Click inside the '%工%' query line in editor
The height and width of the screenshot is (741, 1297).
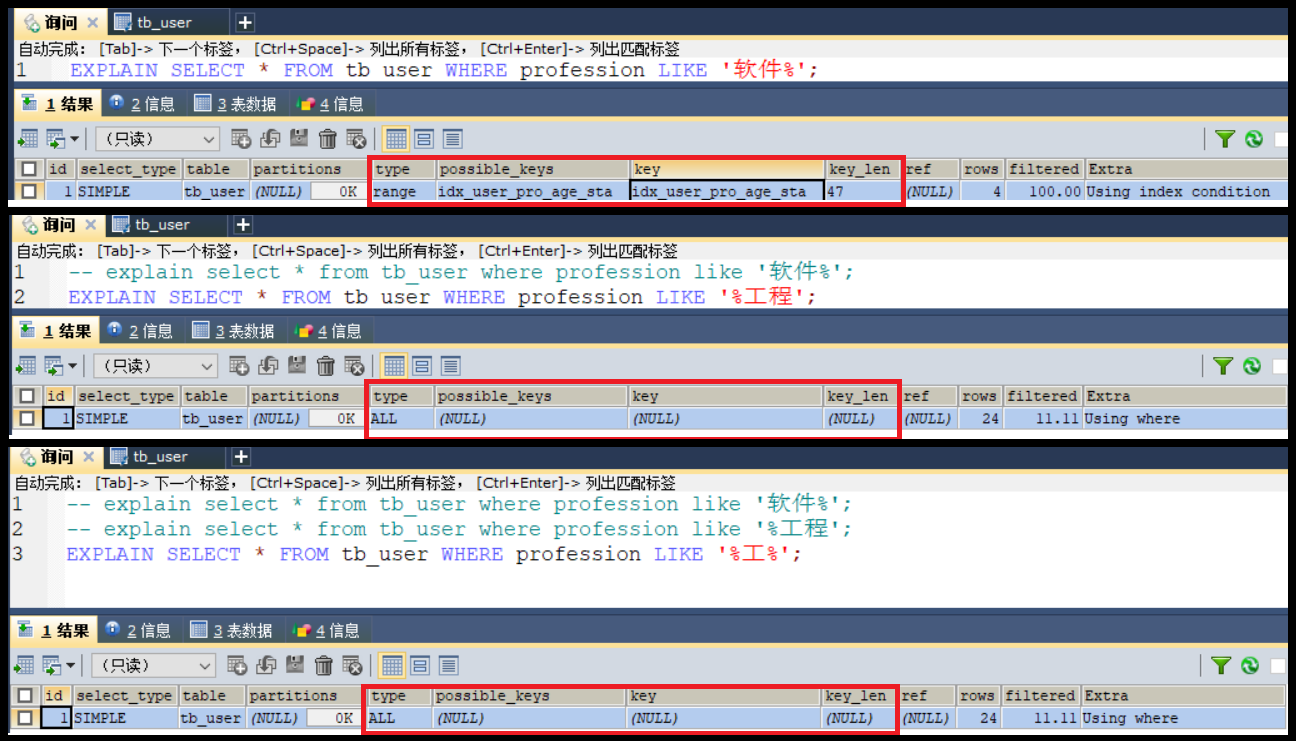click(434, 554)
